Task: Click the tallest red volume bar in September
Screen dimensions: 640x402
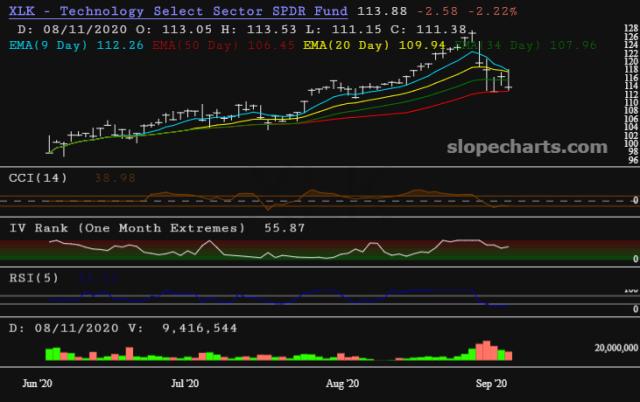Action: click(x=486, y=351)
